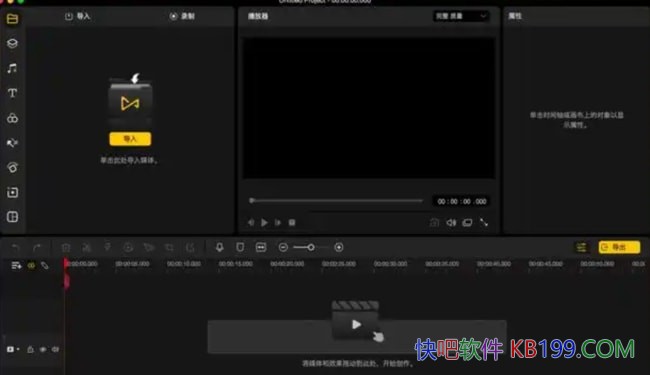Click the yellow 导入 import button
Viewport: 650px width, 375px height.
point(130,139)
